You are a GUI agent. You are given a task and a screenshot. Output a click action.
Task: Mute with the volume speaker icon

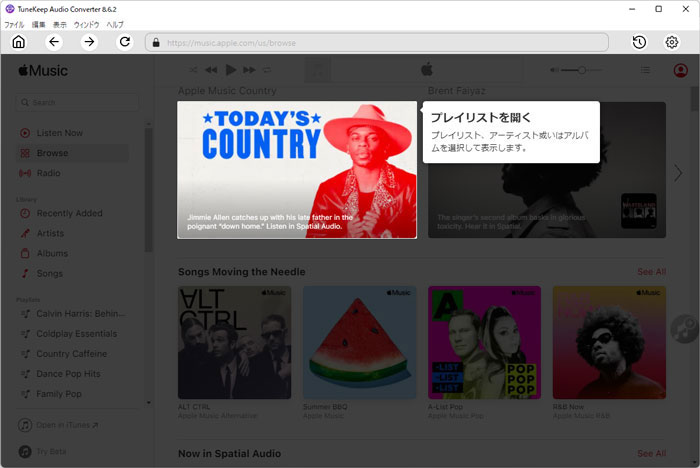(x=554, y=70)
